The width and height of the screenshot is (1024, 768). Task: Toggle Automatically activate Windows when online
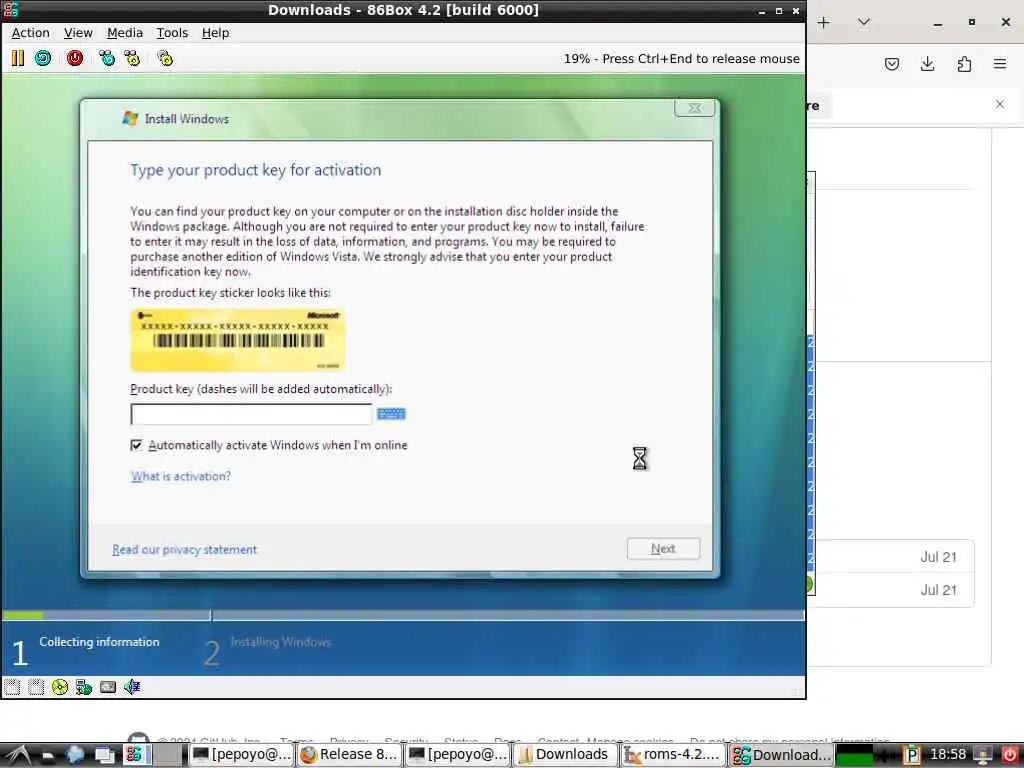(x=136, y=445)
